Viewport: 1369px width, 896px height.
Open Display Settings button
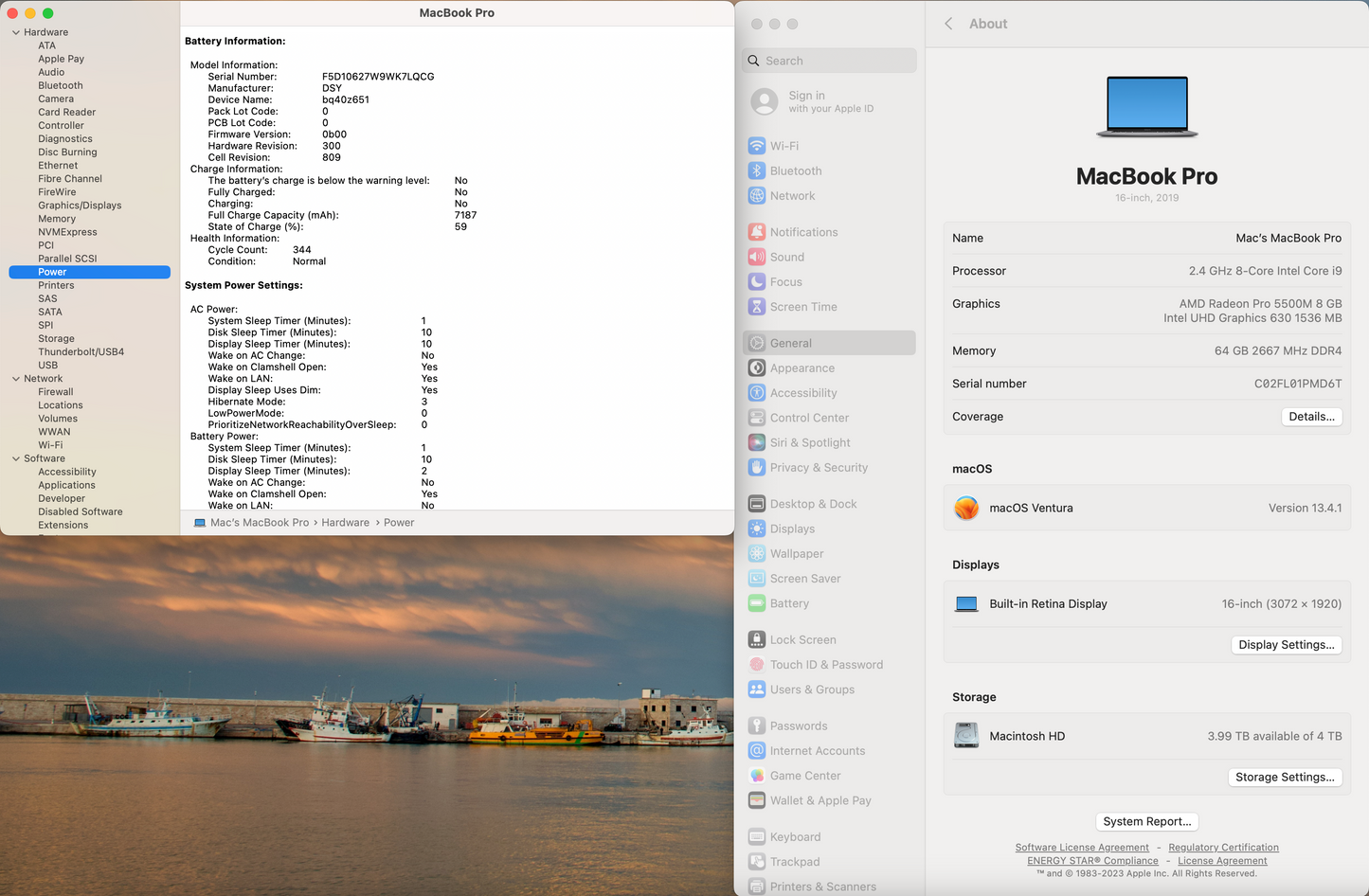[1286, 645]
